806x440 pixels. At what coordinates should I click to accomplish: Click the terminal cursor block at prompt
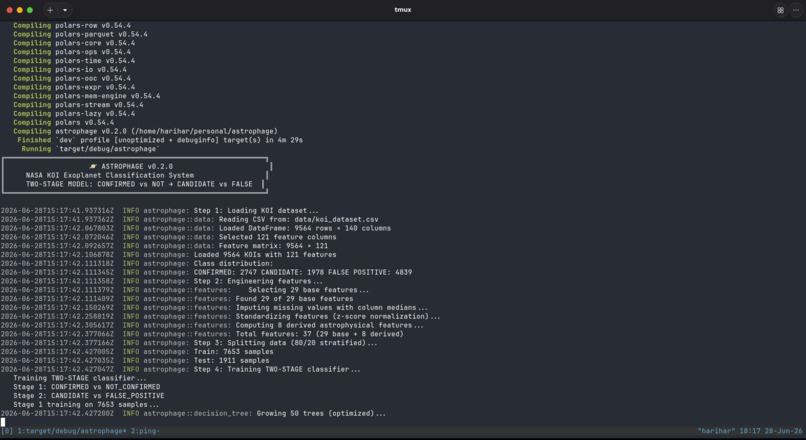click(x=3, y=422)
